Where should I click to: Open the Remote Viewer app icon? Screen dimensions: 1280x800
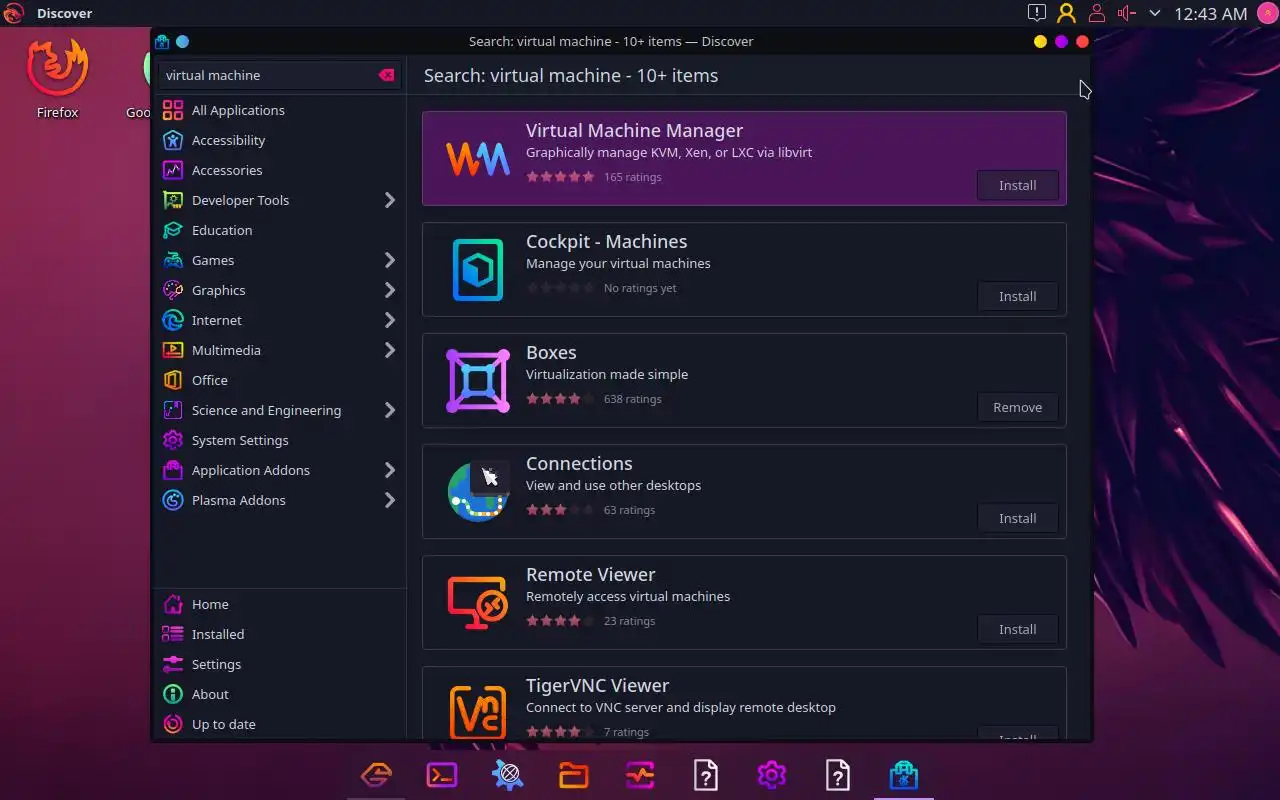point(477,602)
